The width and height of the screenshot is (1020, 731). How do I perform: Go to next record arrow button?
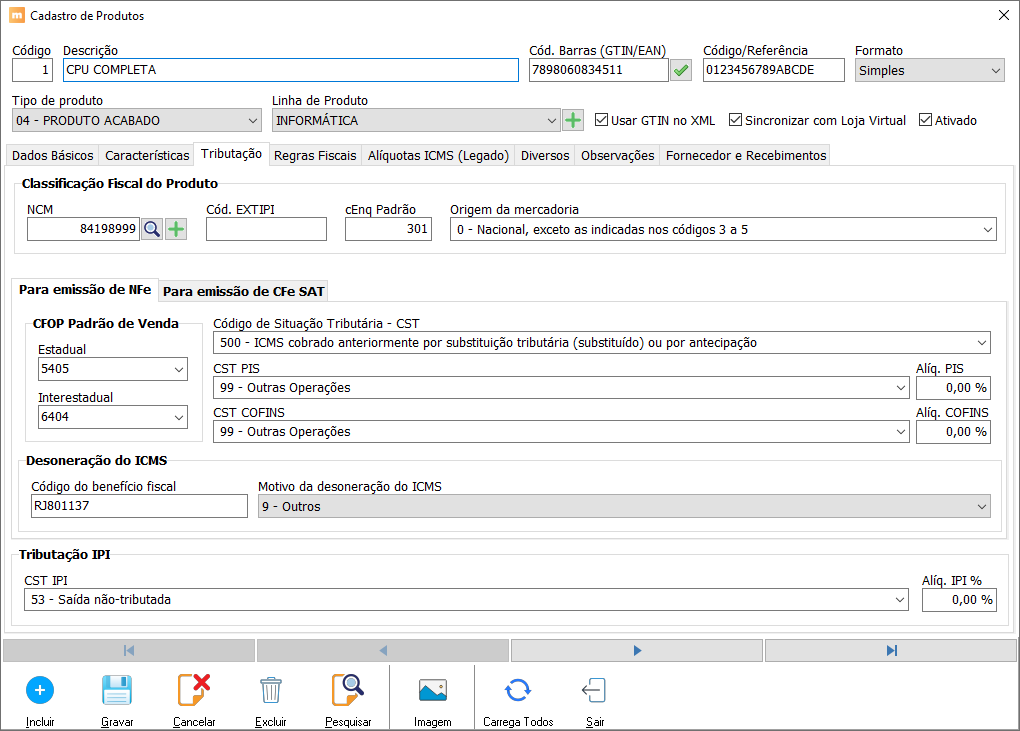coord(637,651)
